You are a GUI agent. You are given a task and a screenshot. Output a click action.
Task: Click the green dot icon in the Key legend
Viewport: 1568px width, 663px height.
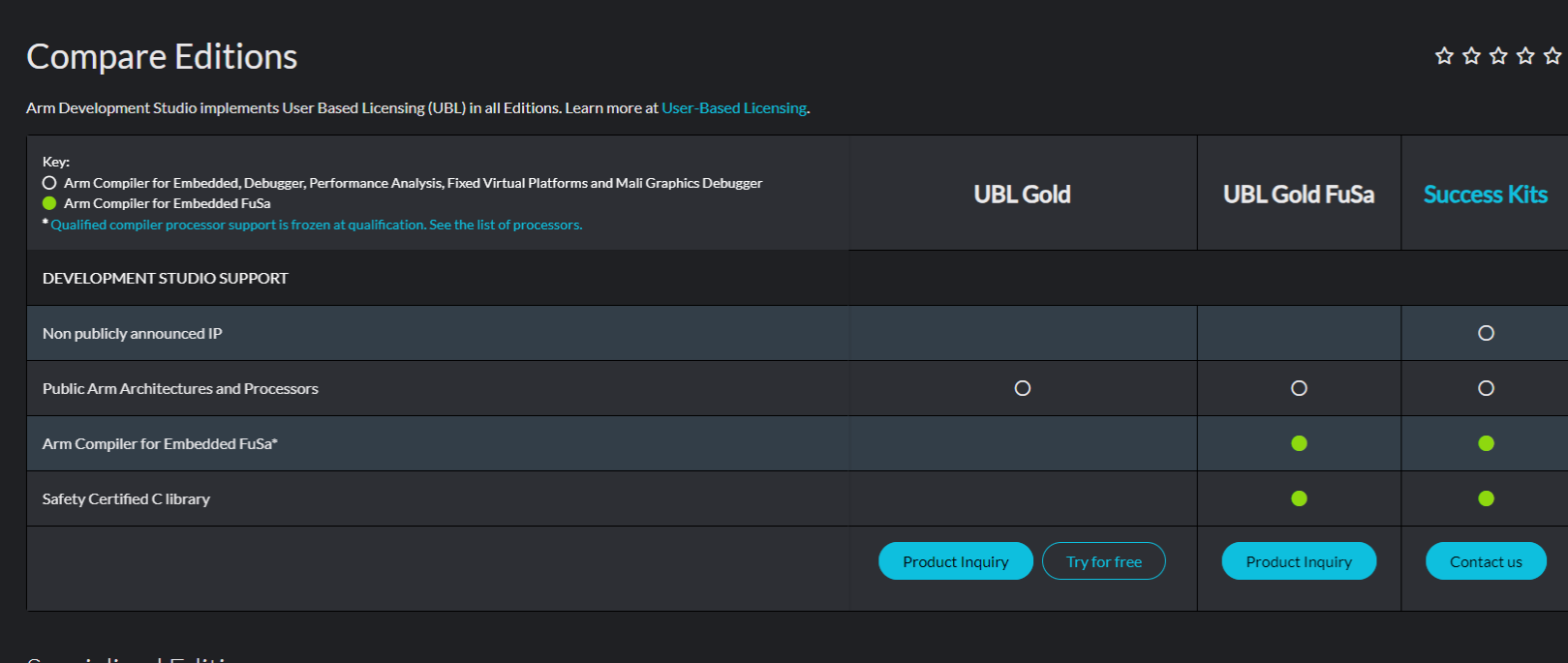[49, 203]
